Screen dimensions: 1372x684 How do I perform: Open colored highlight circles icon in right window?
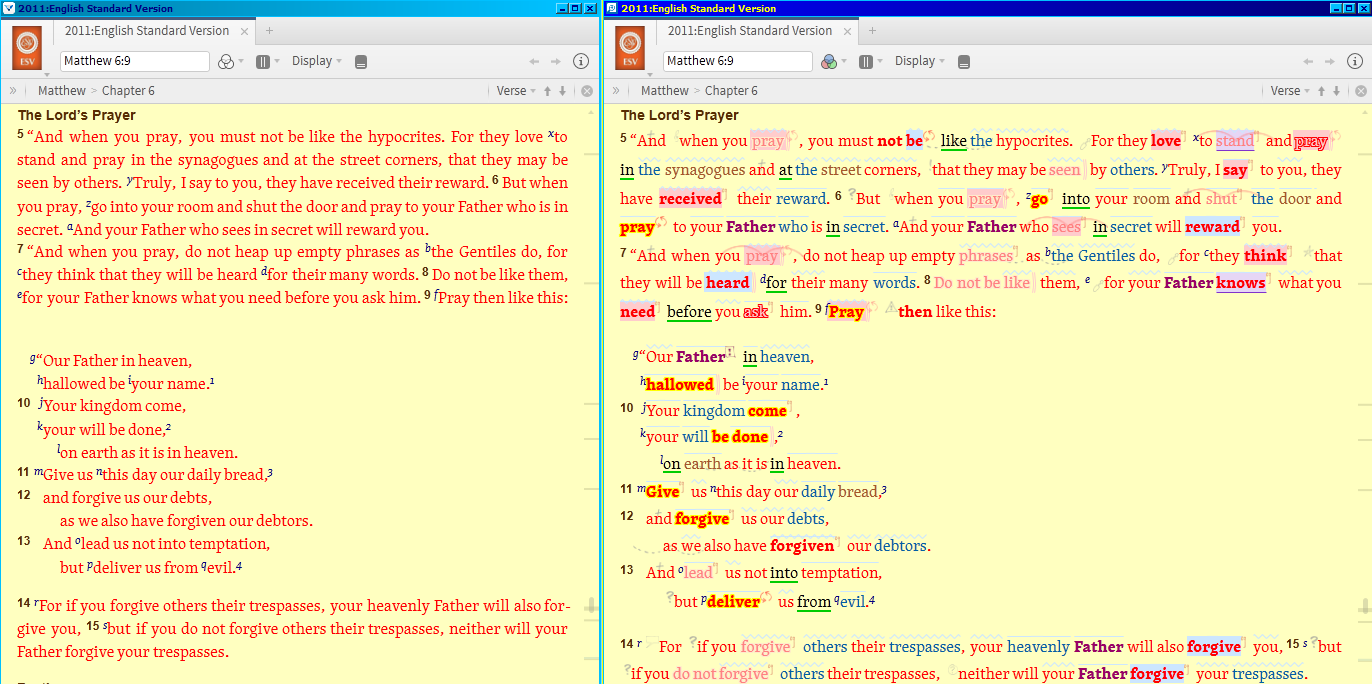coord(828,61)
